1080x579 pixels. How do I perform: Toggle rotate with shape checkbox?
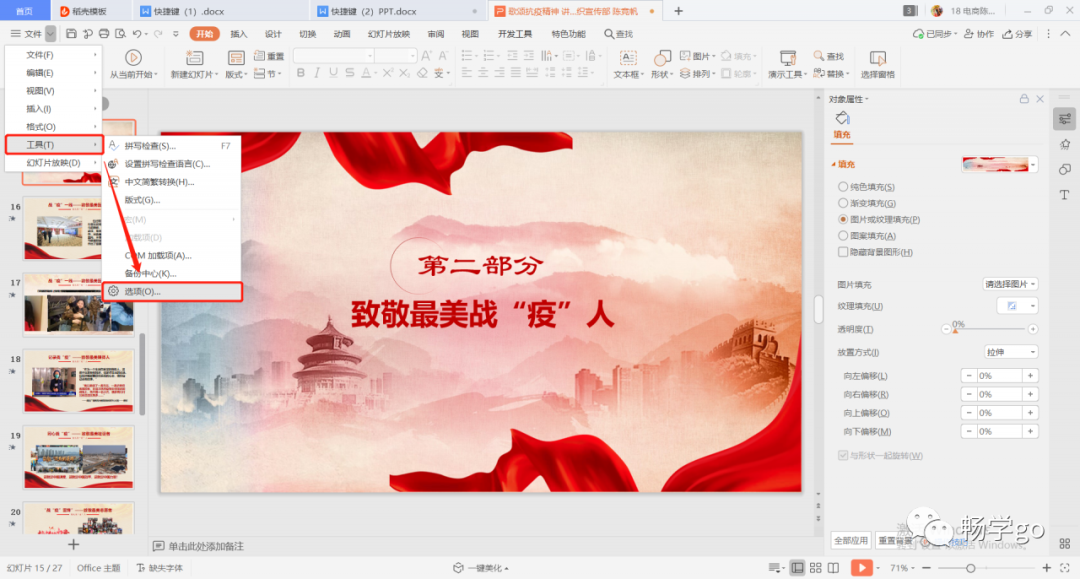842,456
